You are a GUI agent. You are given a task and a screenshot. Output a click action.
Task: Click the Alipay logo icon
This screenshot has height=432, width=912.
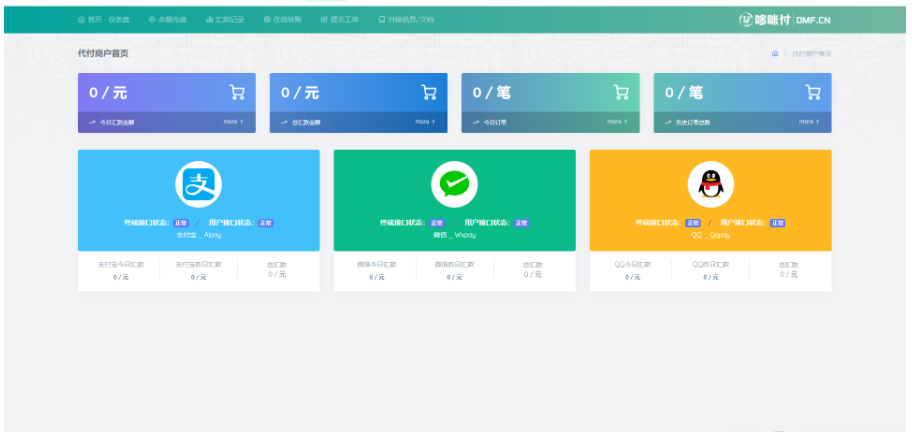[x=198, y=184]
